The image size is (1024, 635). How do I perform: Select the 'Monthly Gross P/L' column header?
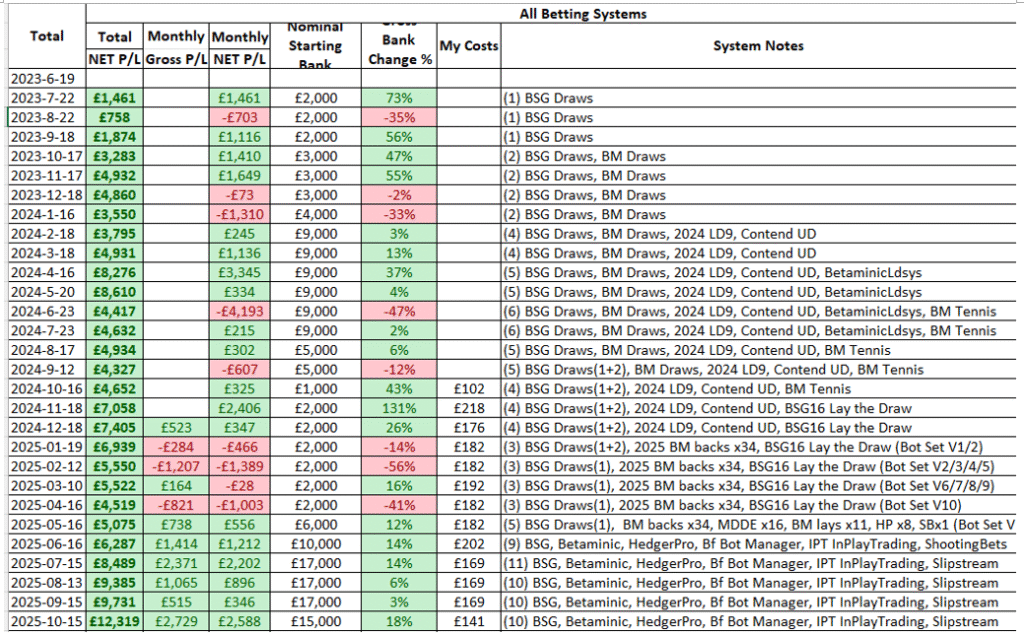pyautogui.click(x=176, y=46)
